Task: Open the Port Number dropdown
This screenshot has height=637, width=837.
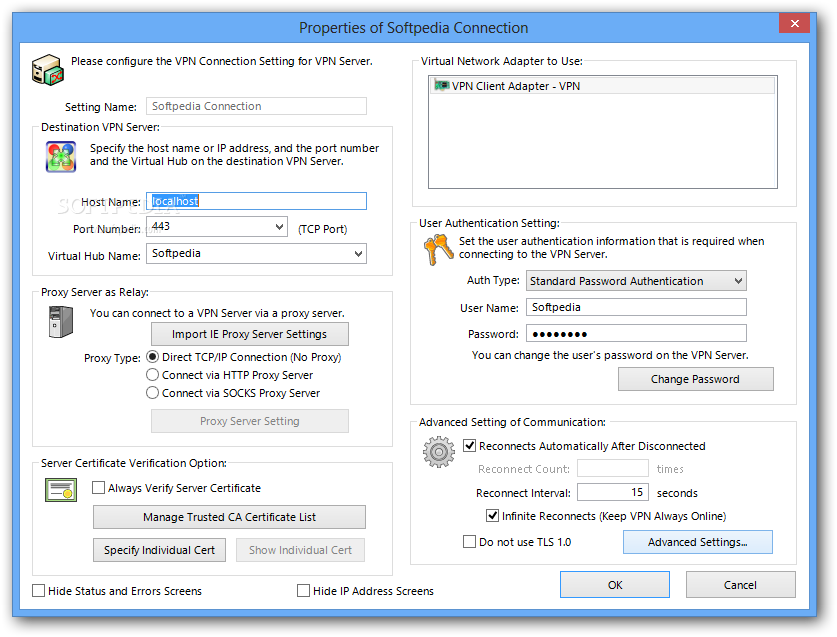Action: 279,227
